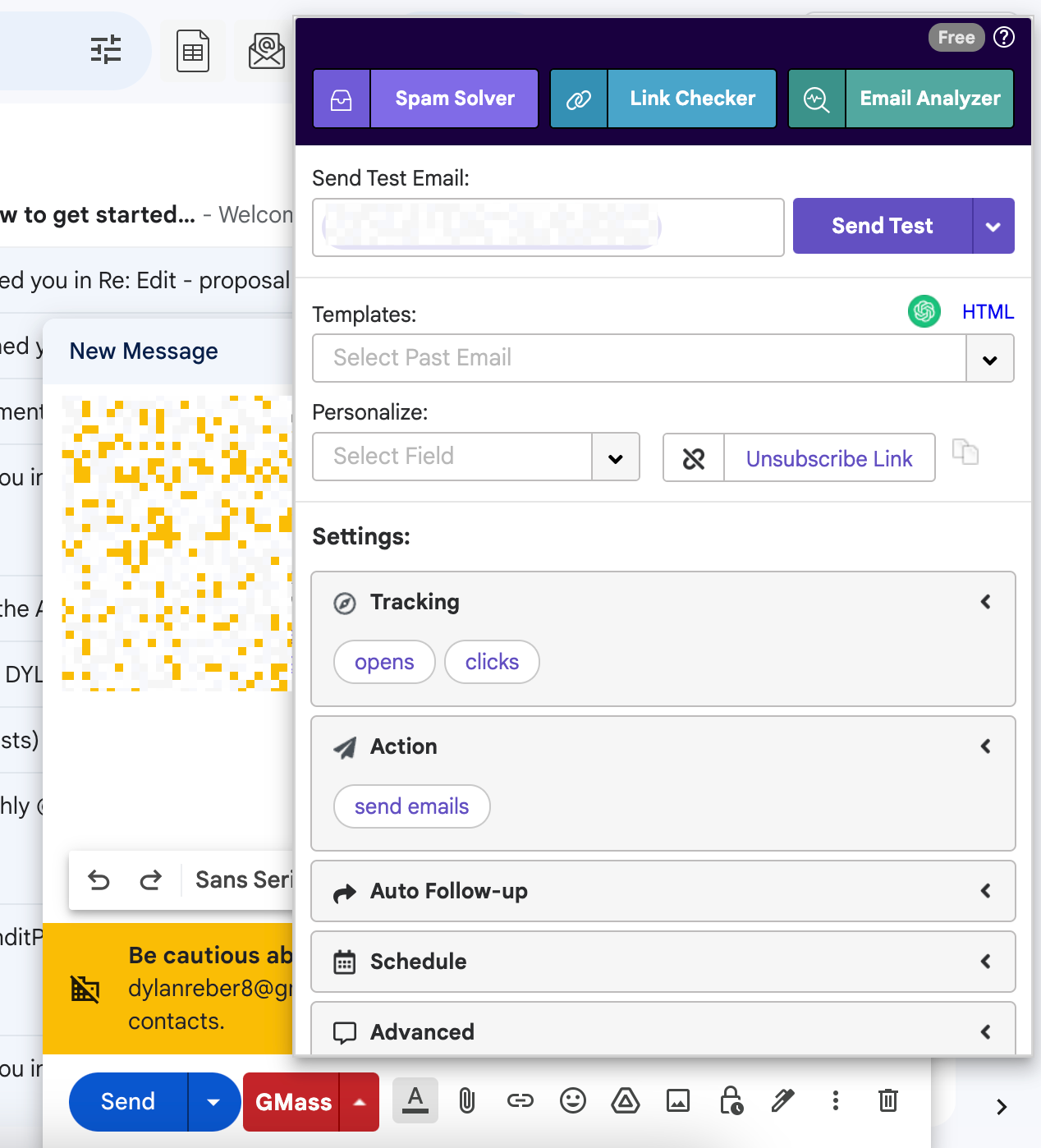Open the Send options dropdown arrow
Viewport: 1041px width, 1148px height.
213,1102
